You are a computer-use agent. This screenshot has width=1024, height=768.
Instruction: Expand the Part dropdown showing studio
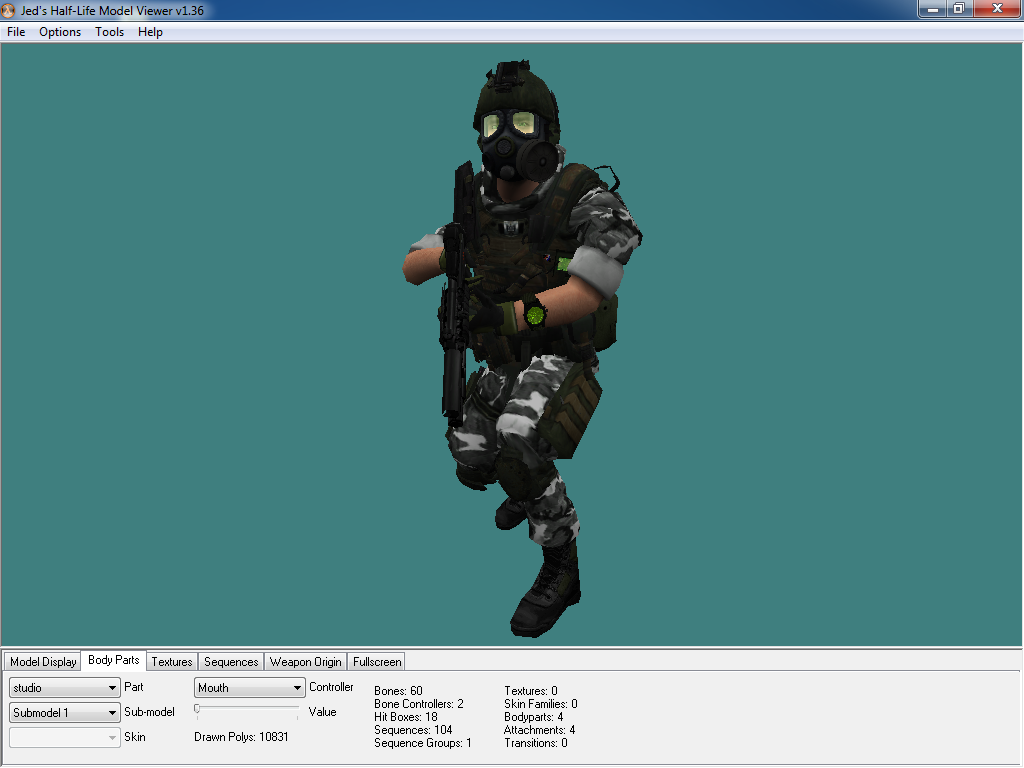click(x=65, y=688)
